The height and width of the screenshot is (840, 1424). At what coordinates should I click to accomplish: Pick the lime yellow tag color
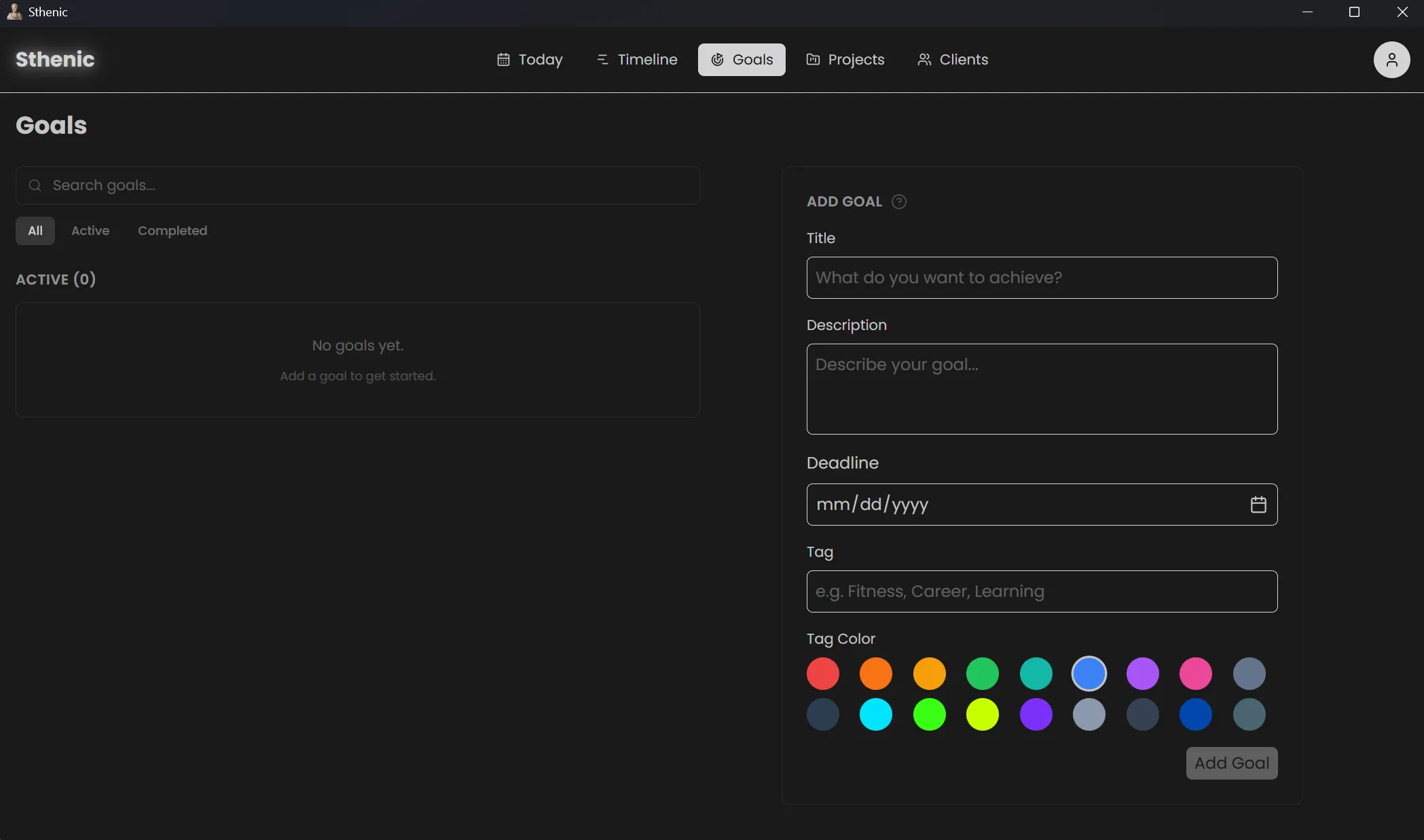tap(983, 714)
